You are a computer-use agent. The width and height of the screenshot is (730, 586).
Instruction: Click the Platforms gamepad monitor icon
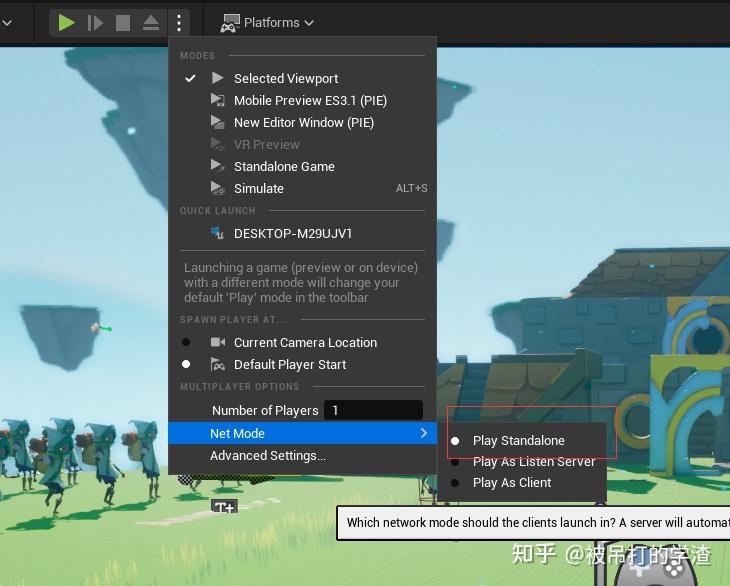[x=230, y=23]
